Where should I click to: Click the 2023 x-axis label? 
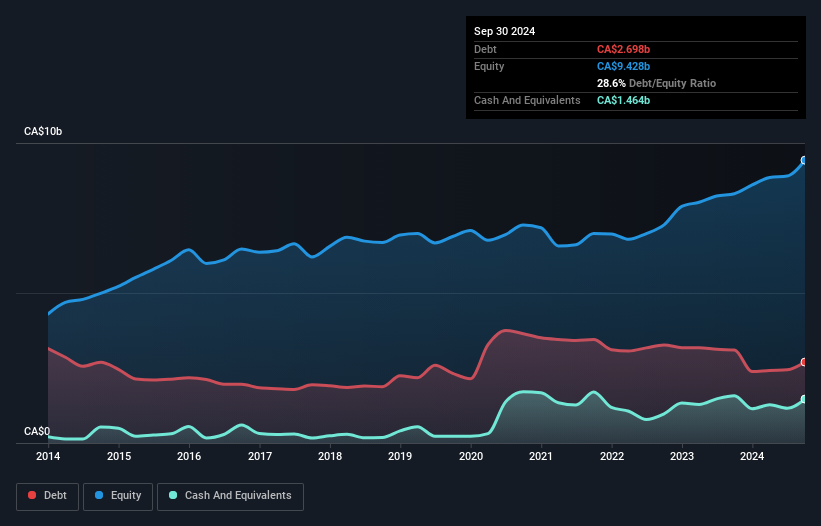click(682, 456)
